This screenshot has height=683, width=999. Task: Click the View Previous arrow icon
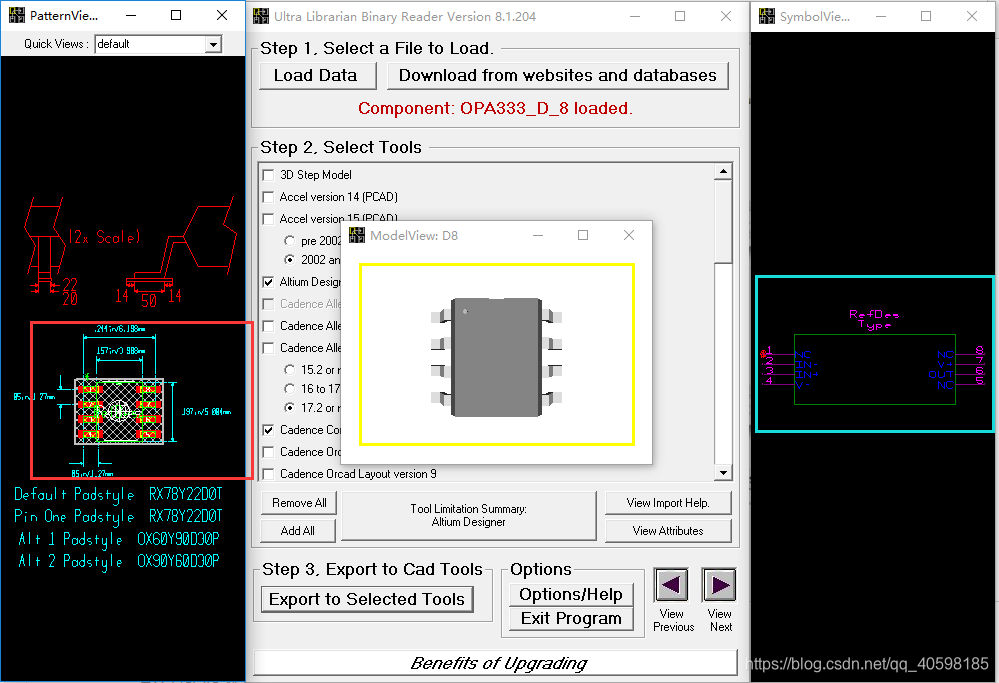tap(671, 585)
